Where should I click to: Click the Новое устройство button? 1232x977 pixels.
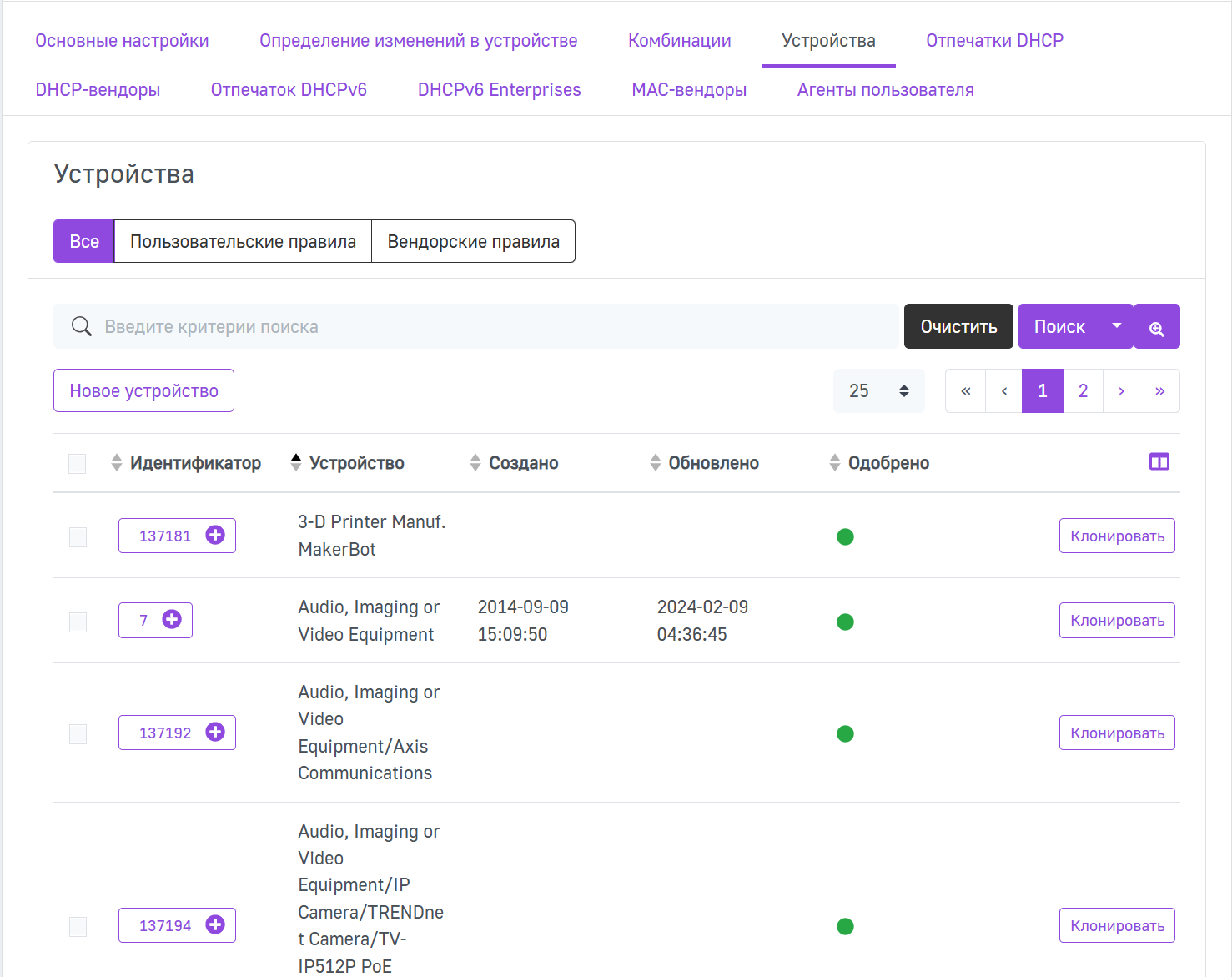pos(143,390)
